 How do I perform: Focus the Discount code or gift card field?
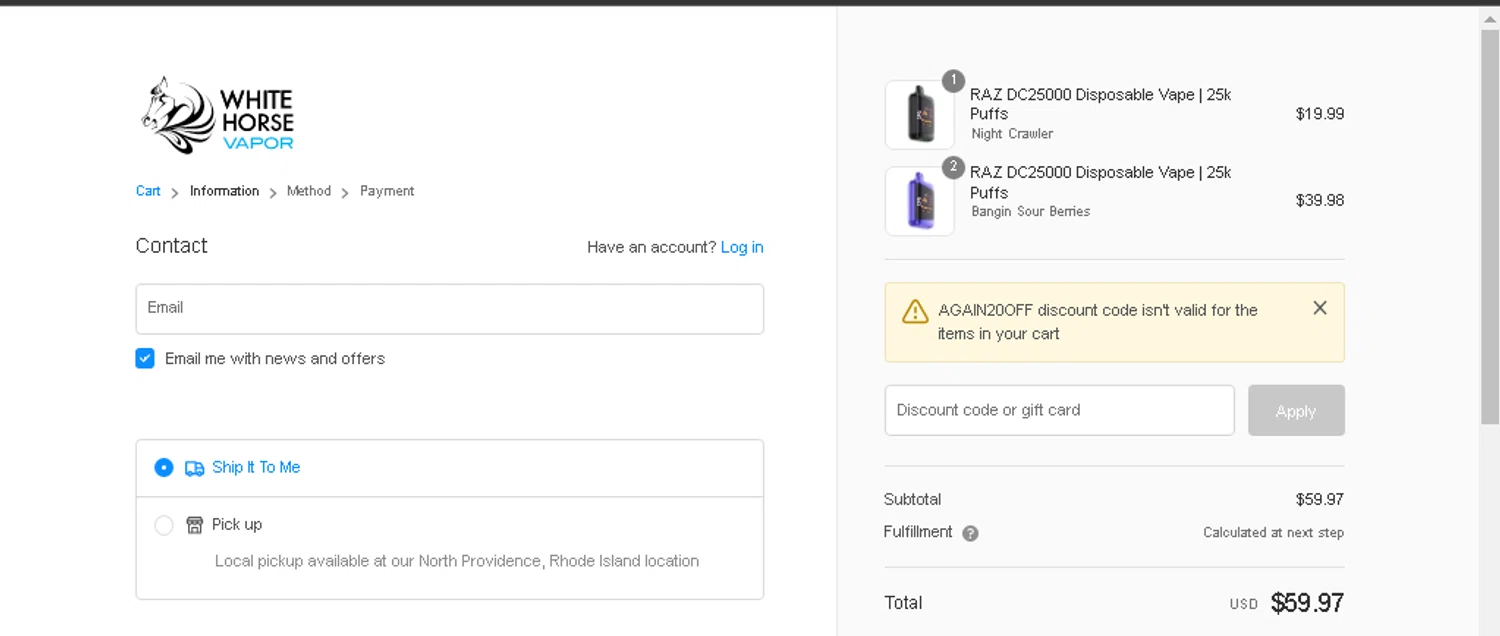(x=1060, y=410)
